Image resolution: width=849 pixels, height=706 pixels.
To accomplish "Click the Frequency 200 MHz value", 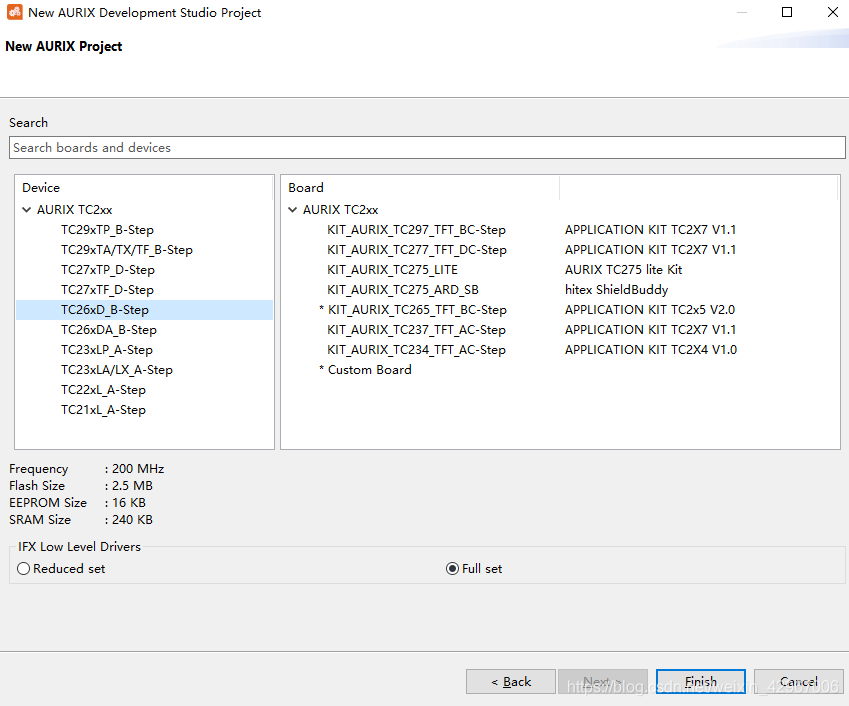I will 138,469.
